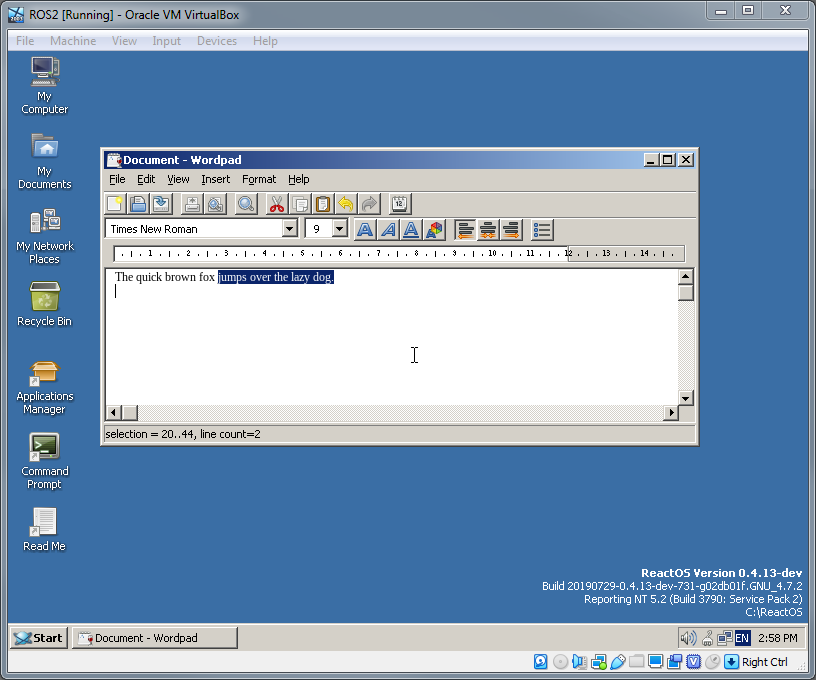Click horizontal scrollbar right arrow
Image resolution: width=816 pixels, height=680 pixels.
tap(671, 413)
